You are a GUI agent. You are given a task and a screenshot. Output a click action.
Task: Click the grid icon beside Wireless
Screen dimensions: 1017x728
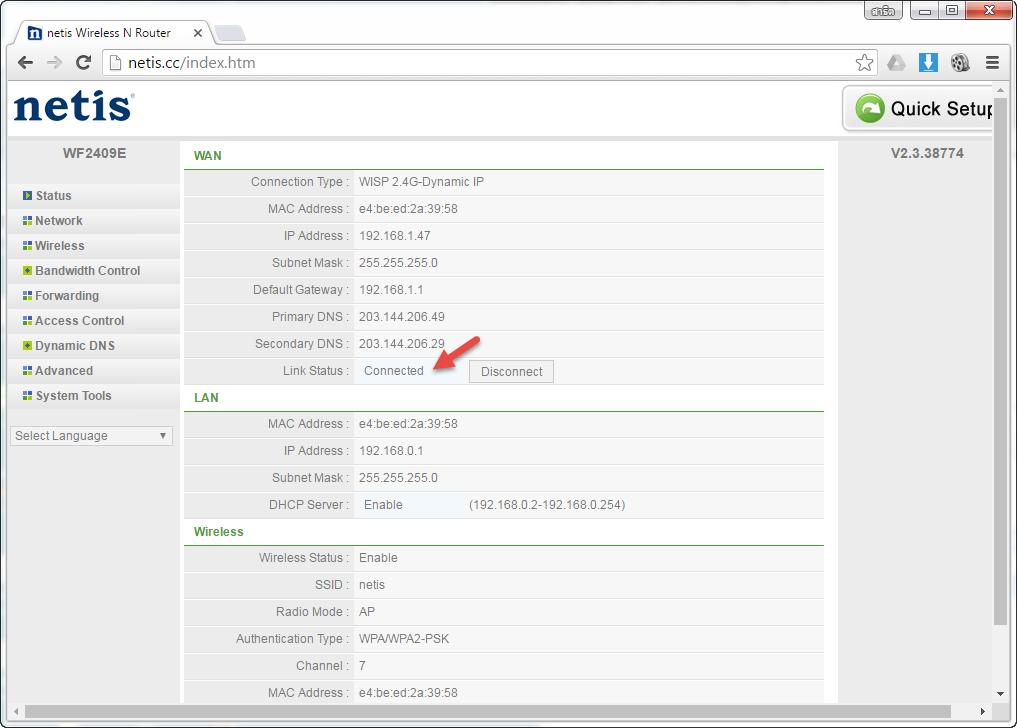27,245
